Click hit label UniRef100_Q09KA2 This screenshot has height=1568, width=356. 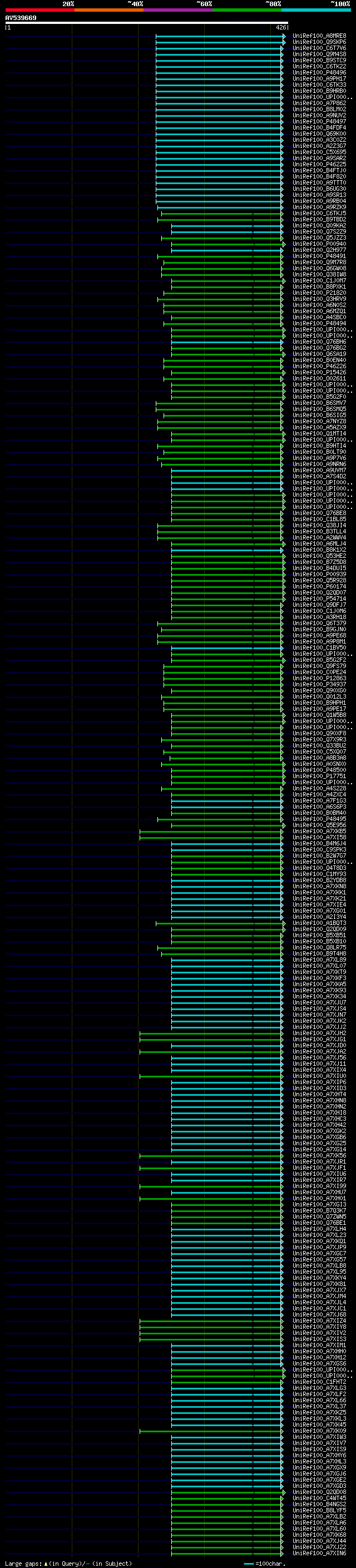coord(319,226)
